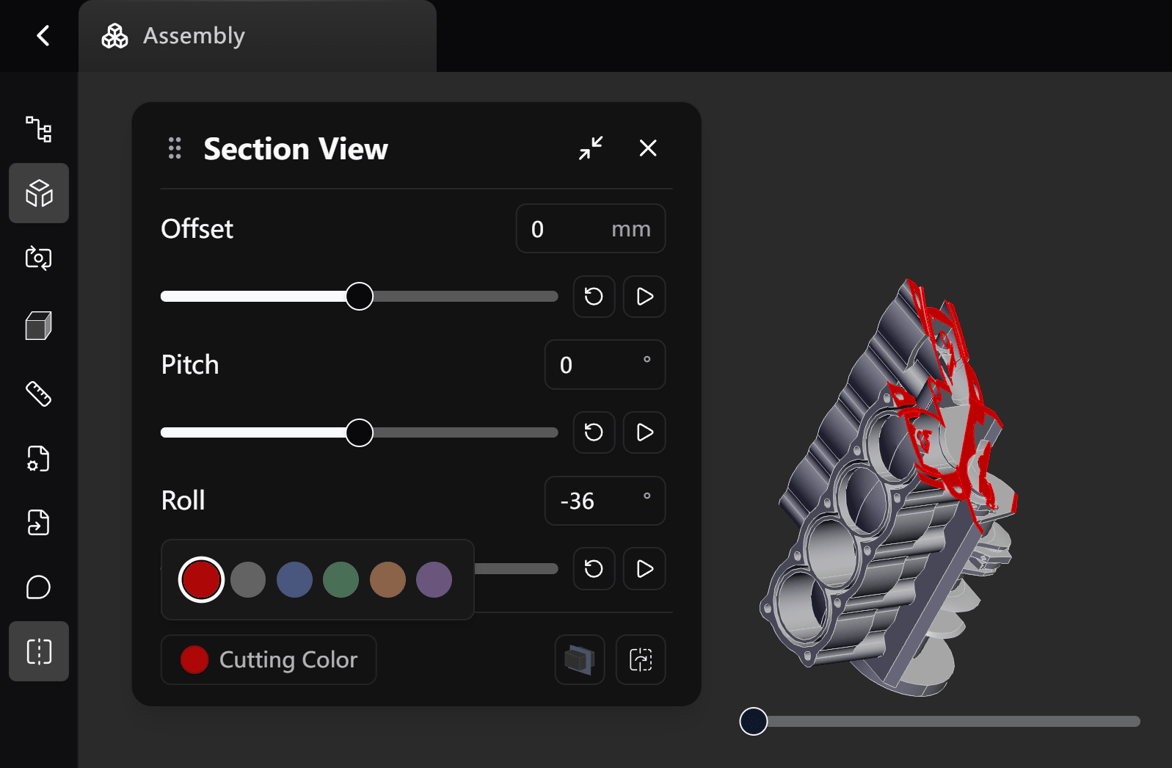
Task: Play the Offset animation
Action: [644, 296]
